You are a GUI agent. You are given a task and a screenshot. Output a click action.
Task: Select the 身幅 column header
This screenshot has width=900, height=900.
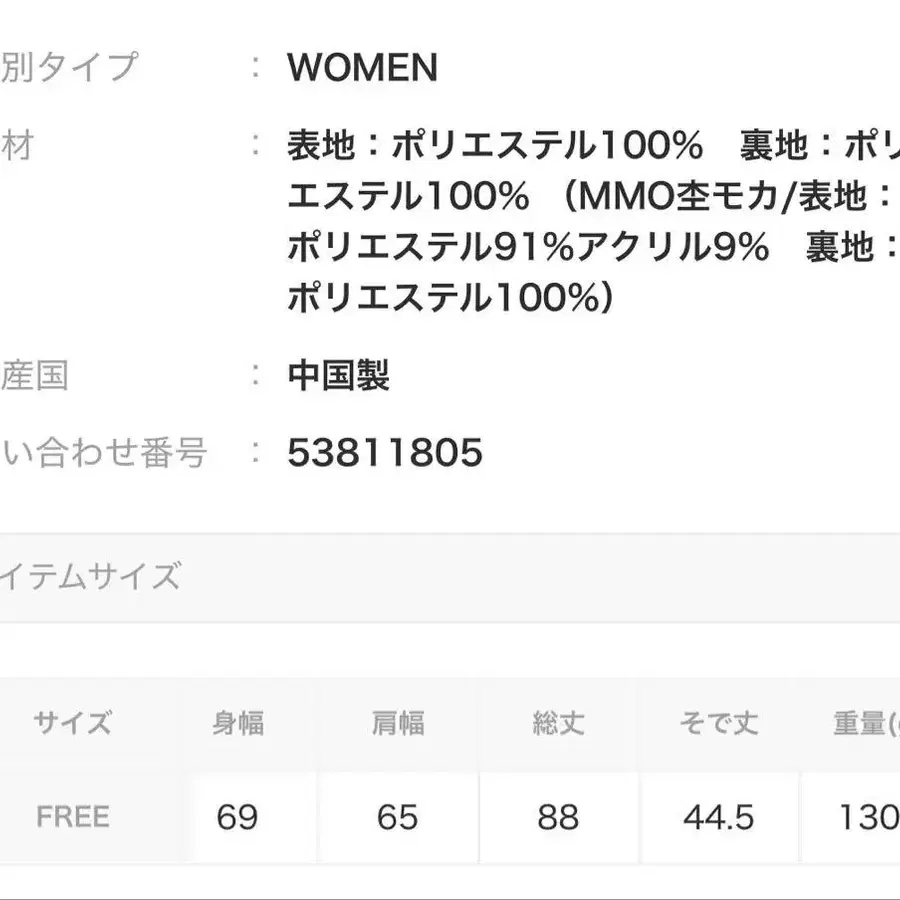point(238,723)
